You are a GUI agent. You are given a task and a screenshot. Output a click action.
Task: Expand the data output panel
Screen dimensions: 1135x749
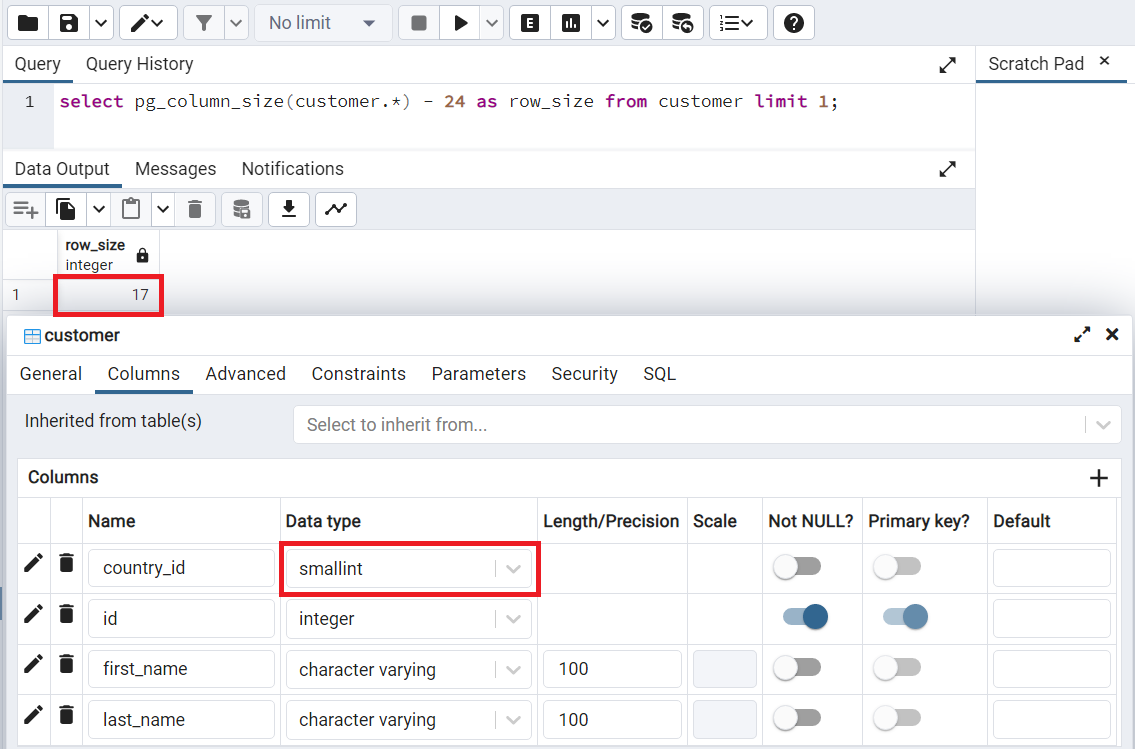947,169
